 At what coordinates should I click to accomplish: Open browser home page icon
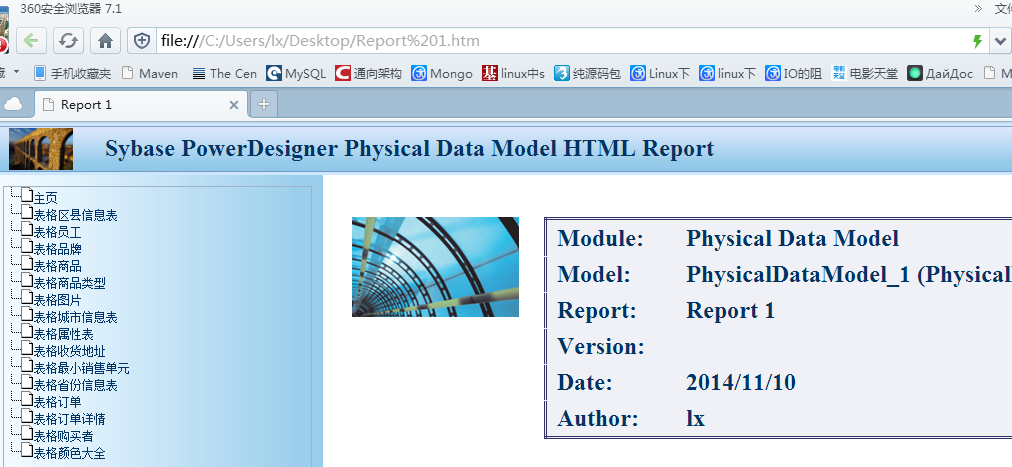click(105, 41)
